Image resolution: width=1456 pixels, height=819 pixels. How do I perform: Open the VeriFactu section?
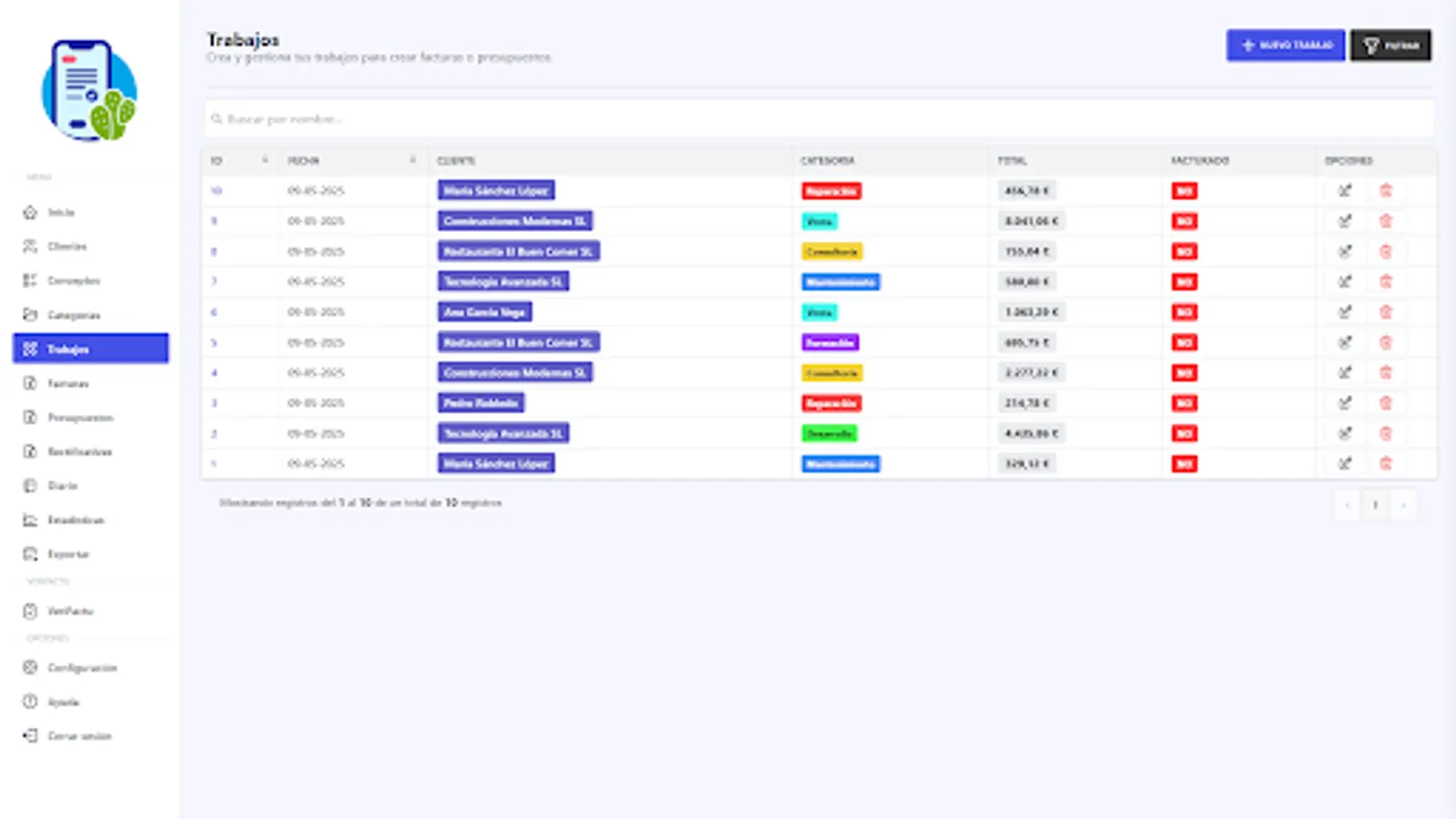tap(71, 611)
